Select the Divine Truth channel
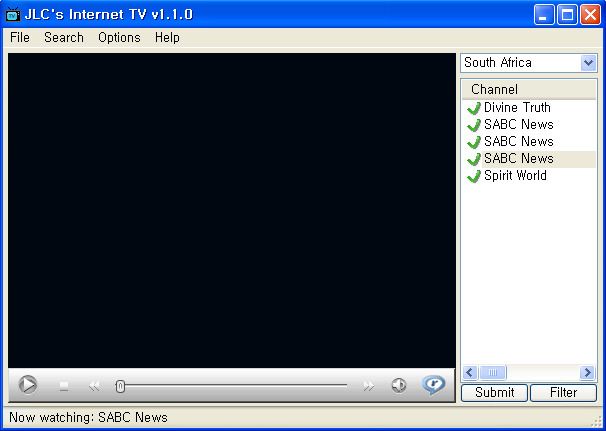The height and width of the screenshot is (431, 606). tap(517, 107)
